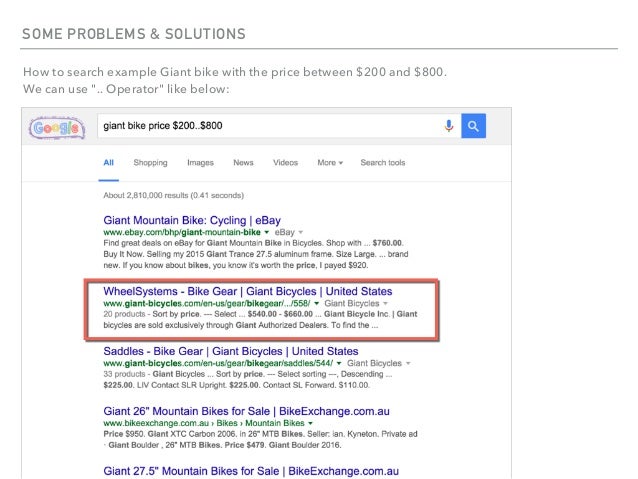Viewport: 638px width, 479px height.
Task: Click the Google doodle logo
Action: (x=57, y=128)
